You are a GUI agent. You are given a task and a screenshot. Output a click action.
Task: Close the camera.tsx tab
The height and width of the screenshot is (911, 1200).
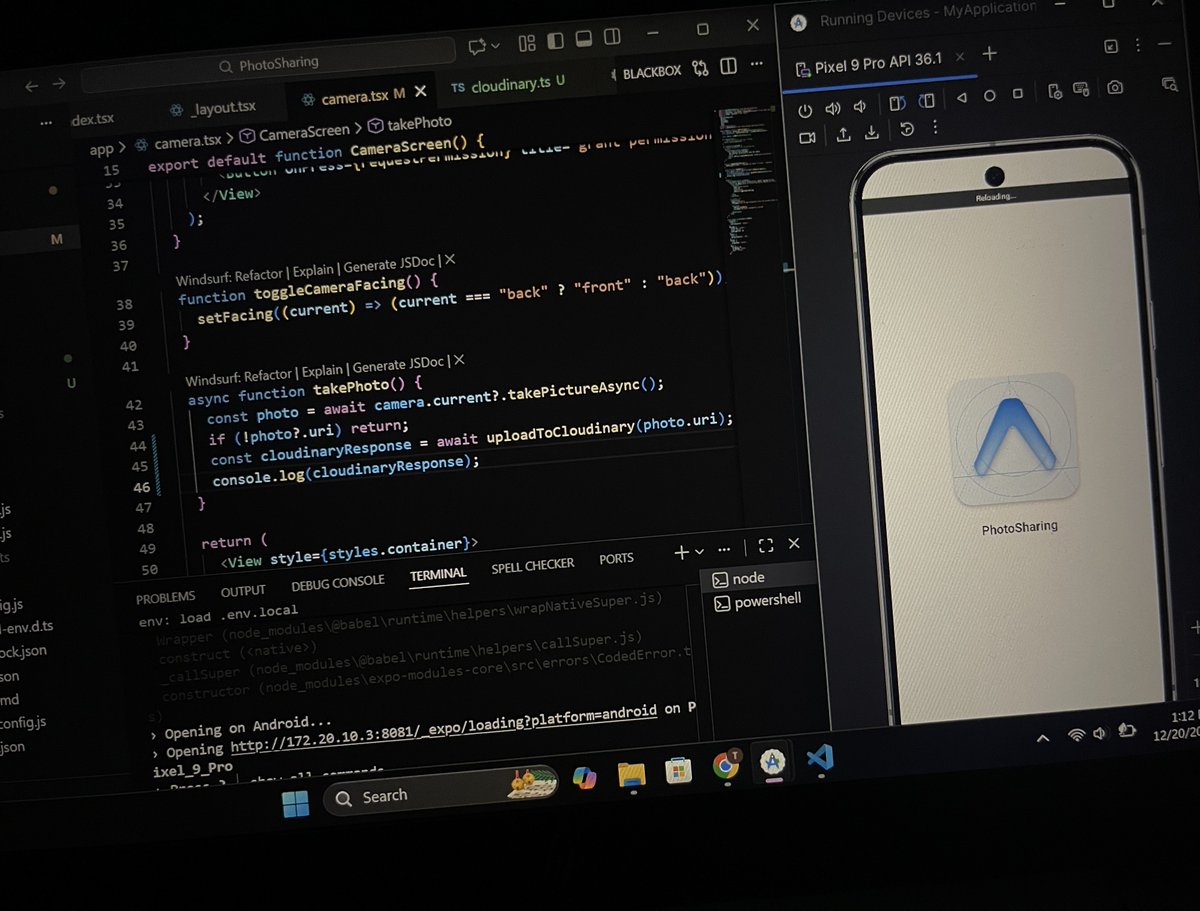pyautogui.click(x=421, y=92)
